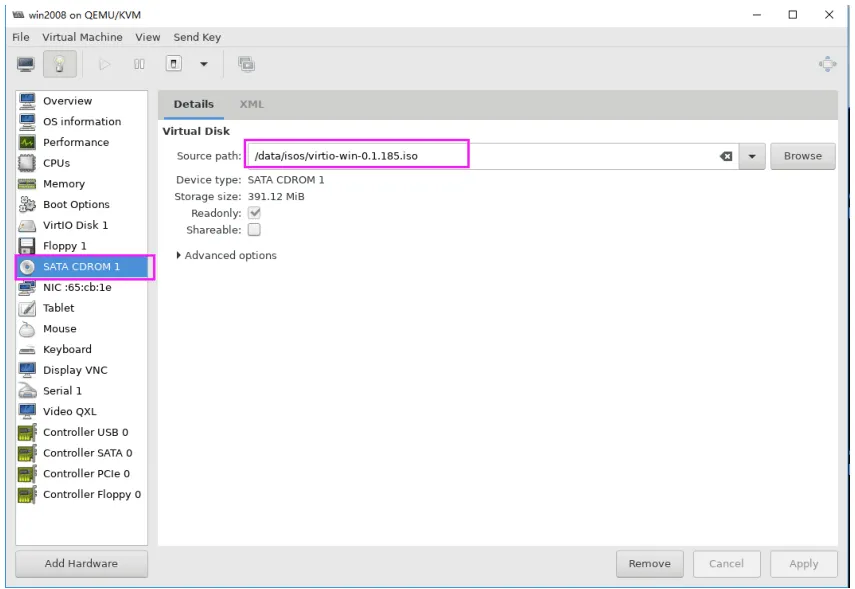Click the fullscreen icon at toolbar right
Viewport: 855px width, 589px height.
[827, 64]
